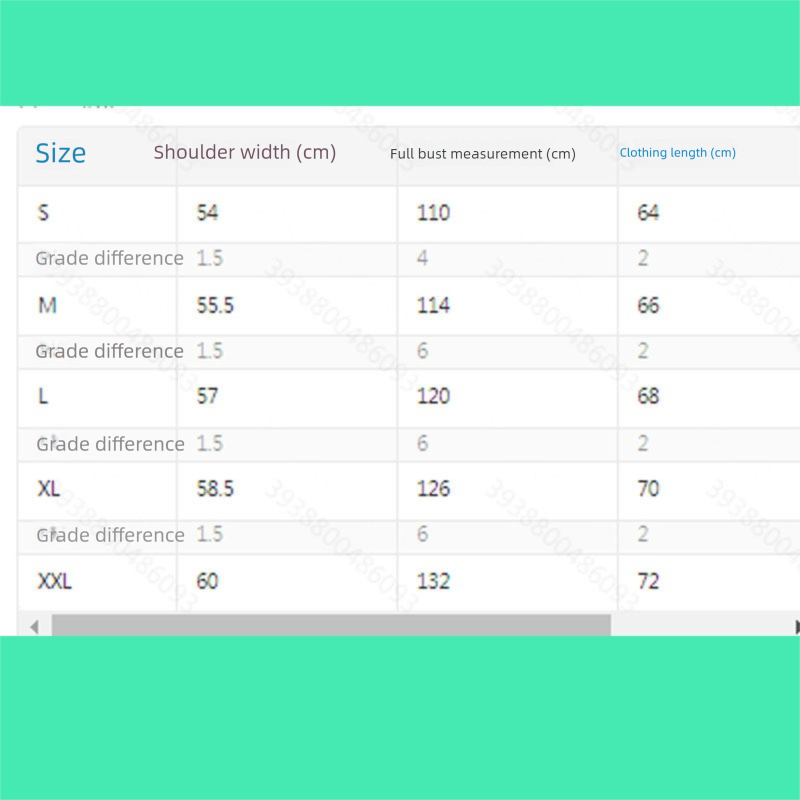The image size is (800, 800).
Task: Open the Clothing length (cm) header link
Action: [677, 153]
